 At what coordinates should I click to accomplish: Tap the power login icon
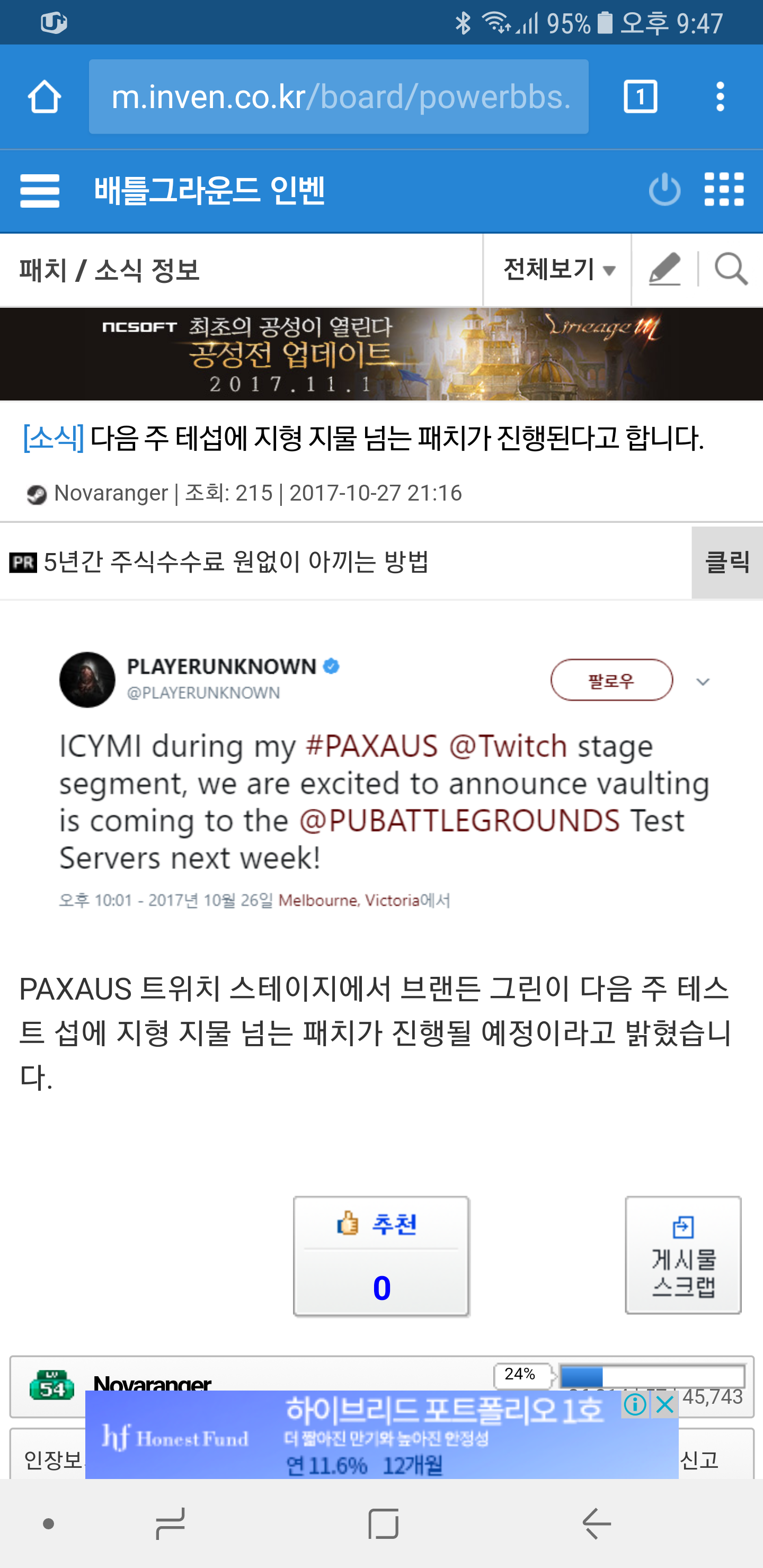coord(664,190)
